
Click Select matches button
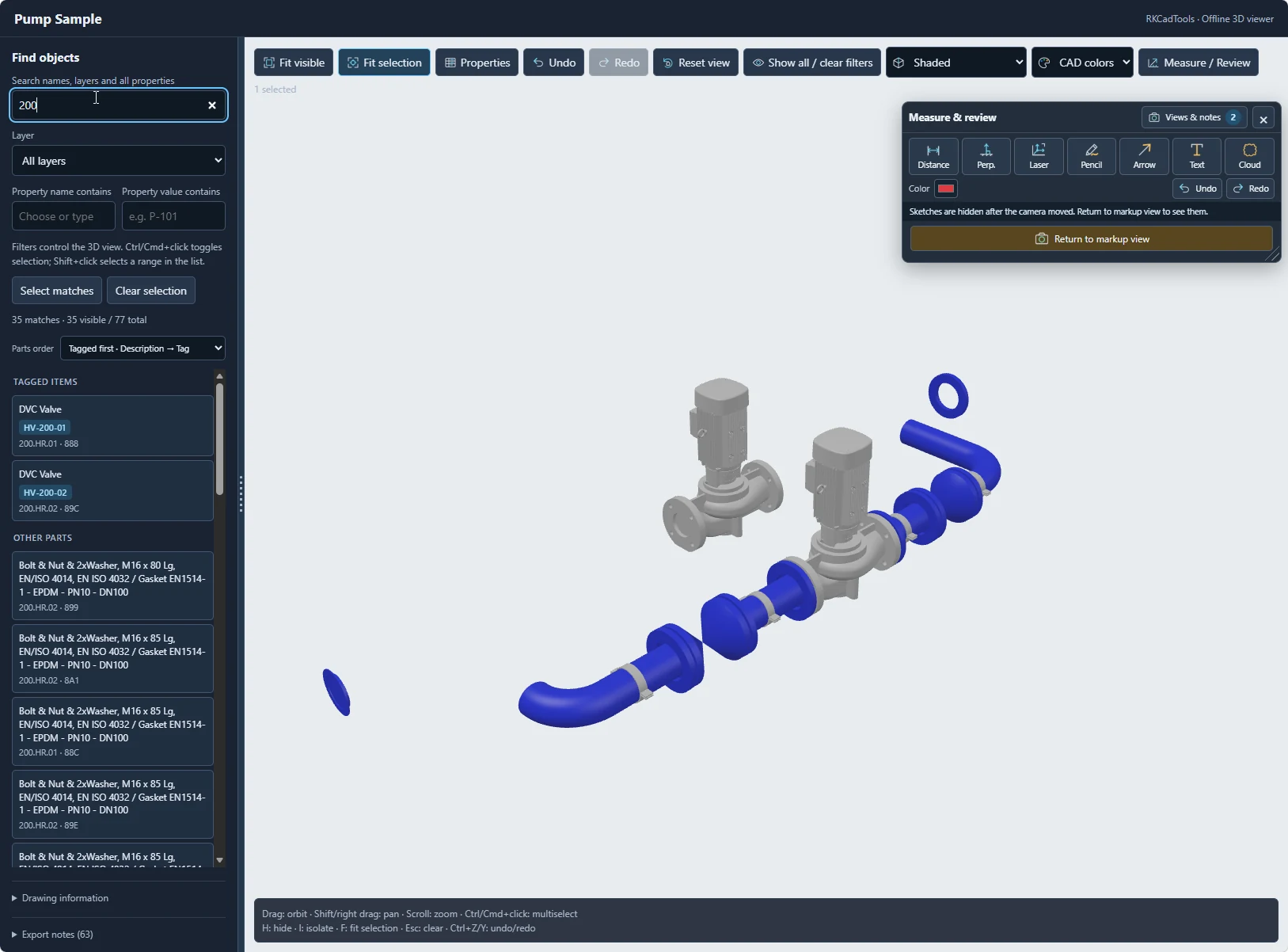coord(57,291)
